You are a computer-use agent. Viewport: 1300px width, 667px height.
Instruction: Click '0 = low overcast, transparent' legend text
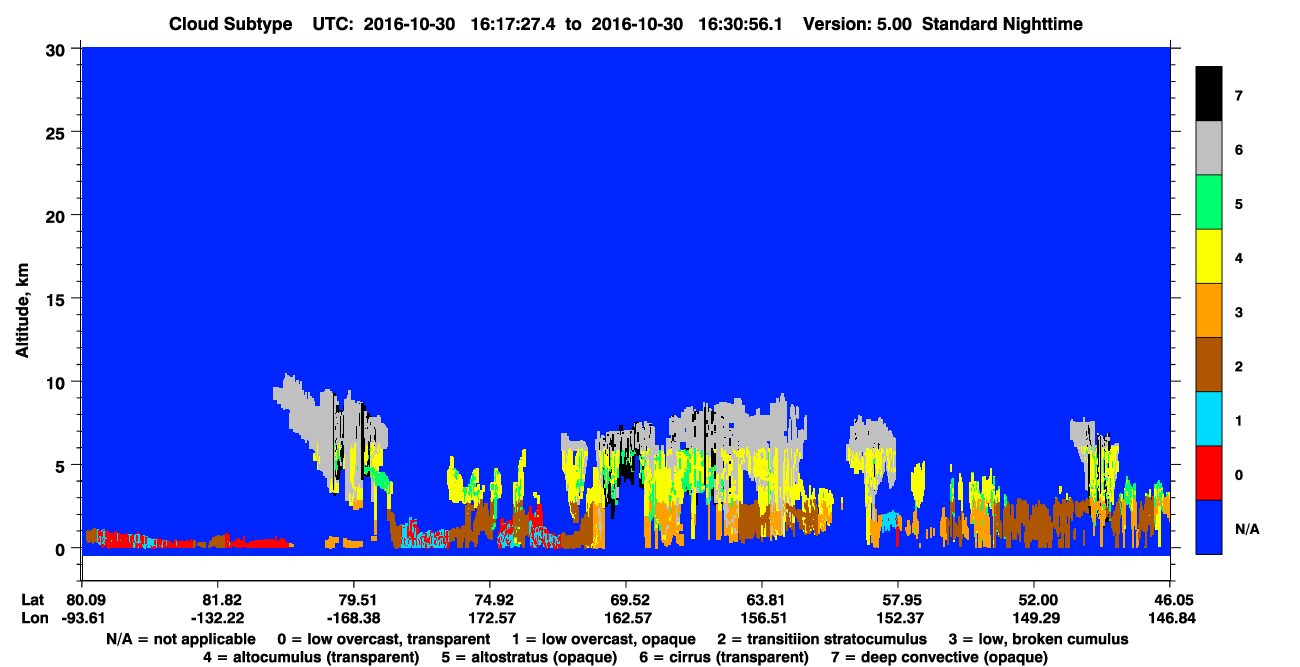[383, 639]
